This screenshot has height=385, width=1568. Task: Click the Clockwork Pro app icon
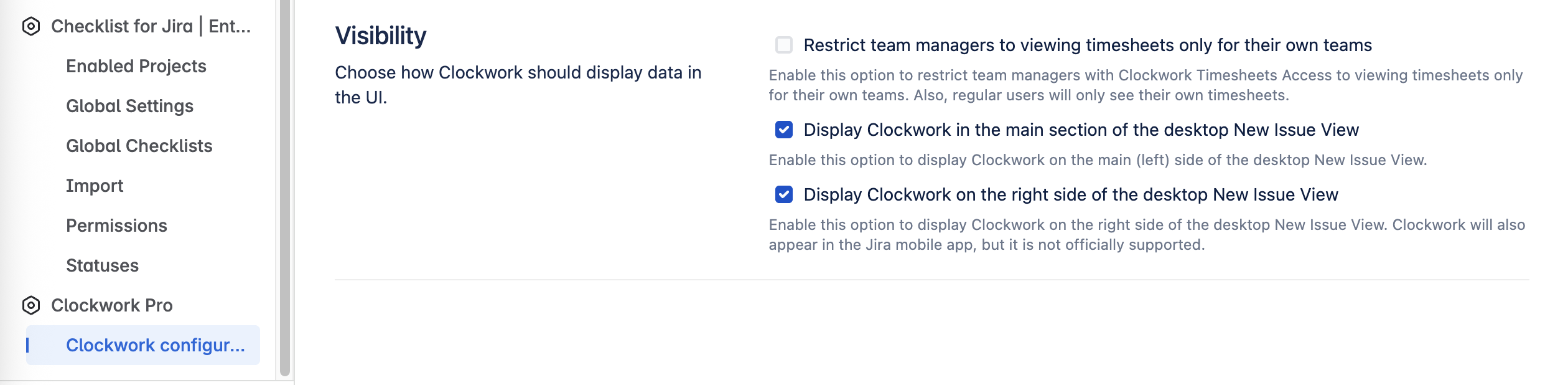tap(31, 305)
